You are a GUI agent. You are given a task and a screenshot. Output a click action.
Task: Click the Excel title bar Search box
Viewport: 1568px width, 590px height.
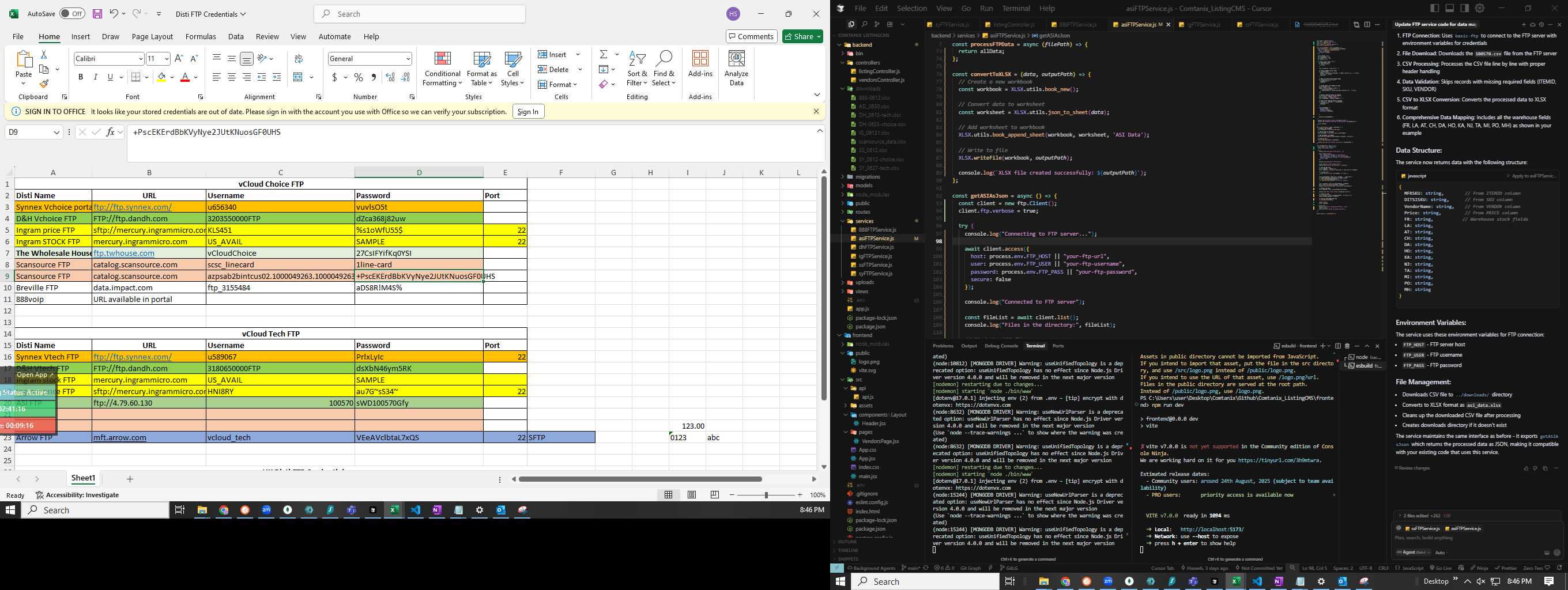[420, 14]
